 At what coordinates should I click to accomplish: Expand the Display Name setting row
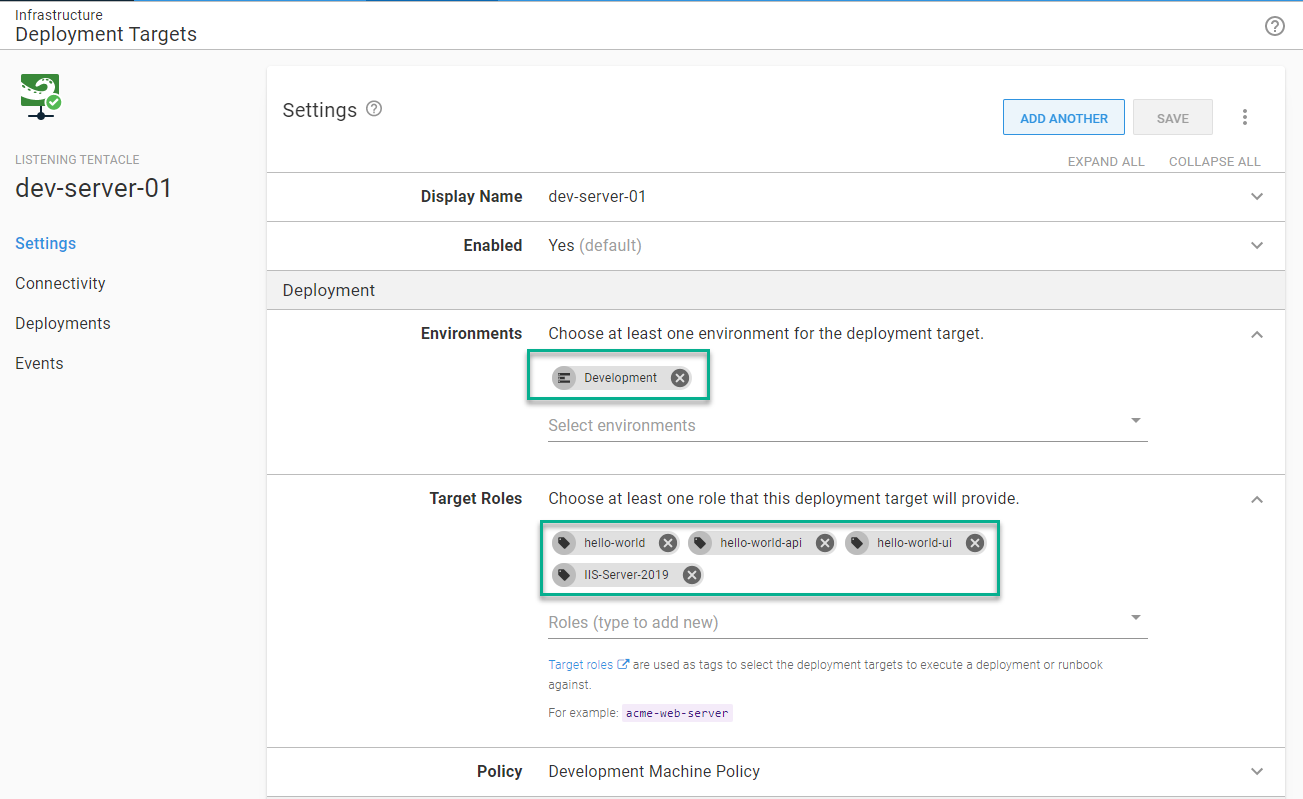pos(1256,196)
